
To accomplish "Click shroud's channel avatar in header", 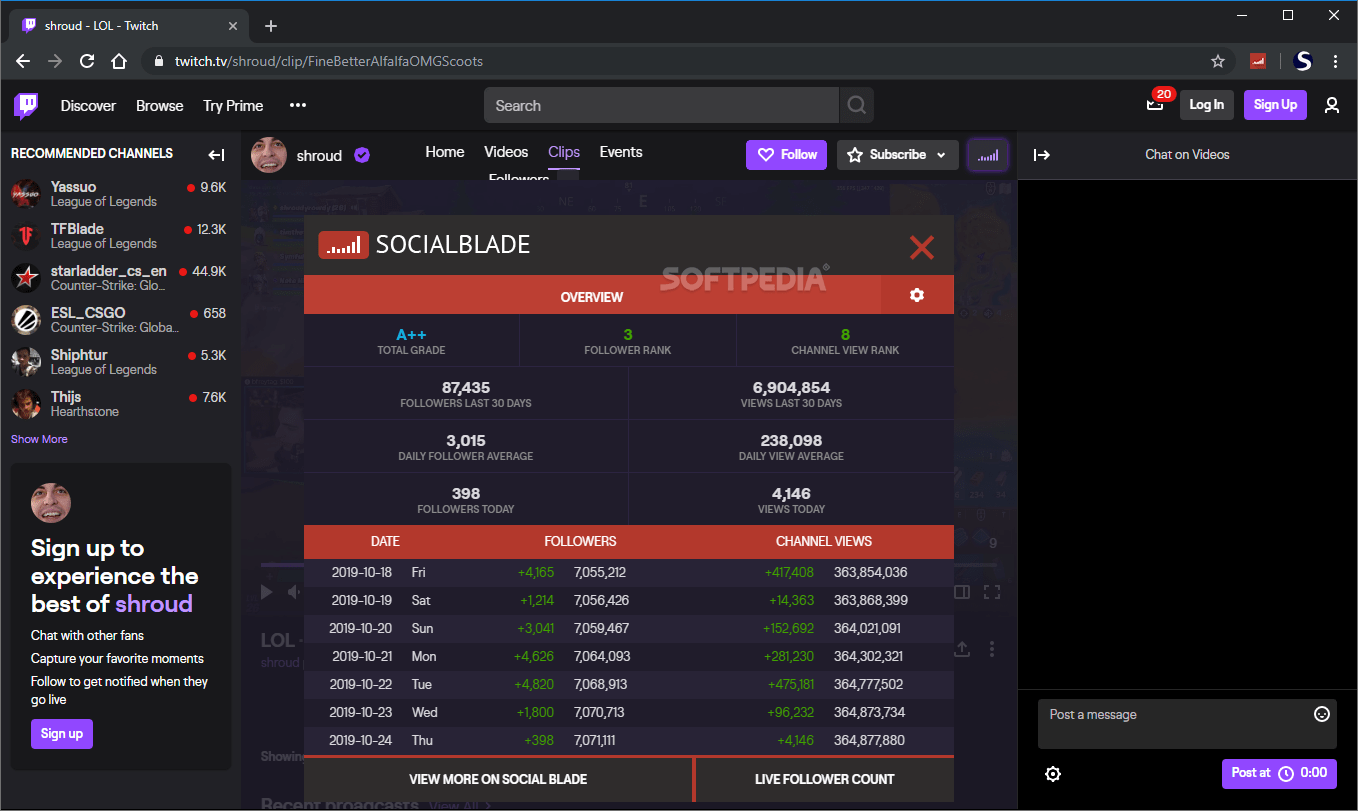I will coord(269,155).
